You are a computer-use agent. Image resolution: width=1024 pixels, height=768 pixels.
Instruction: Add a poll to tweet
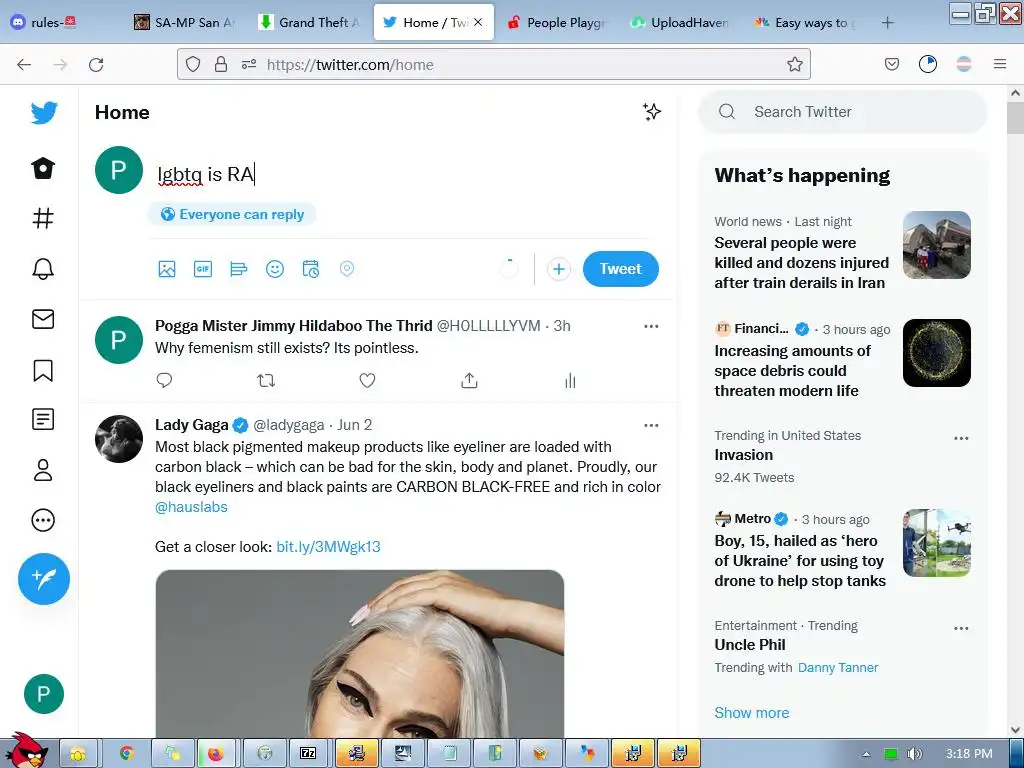(x=238, y=268)
